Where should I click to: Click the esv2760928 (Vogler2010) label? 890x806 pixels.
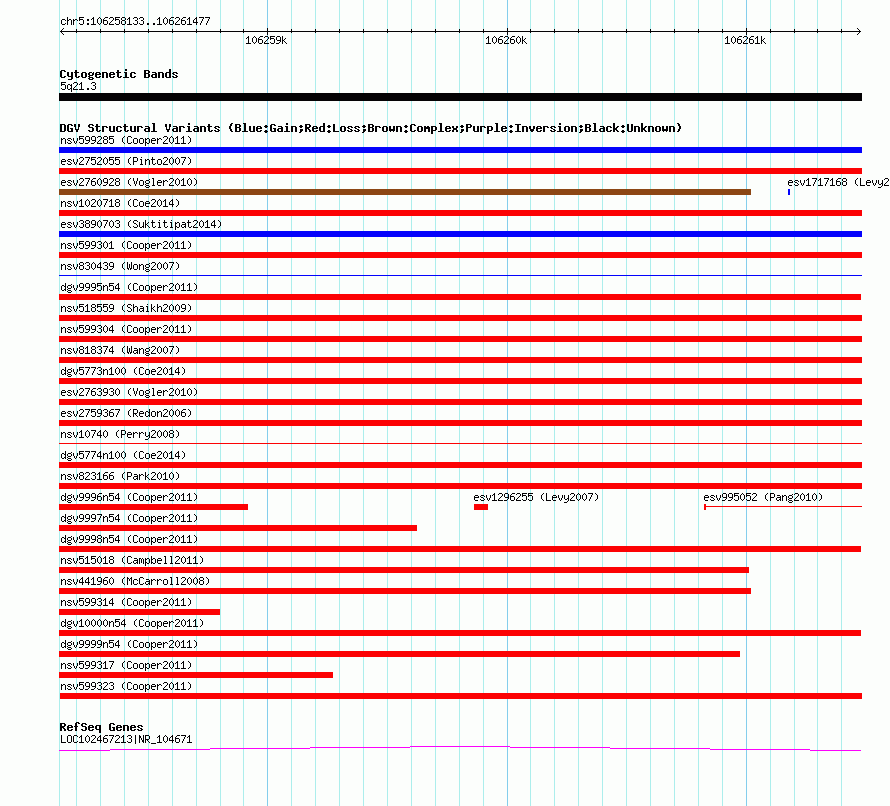pos(129,182)
